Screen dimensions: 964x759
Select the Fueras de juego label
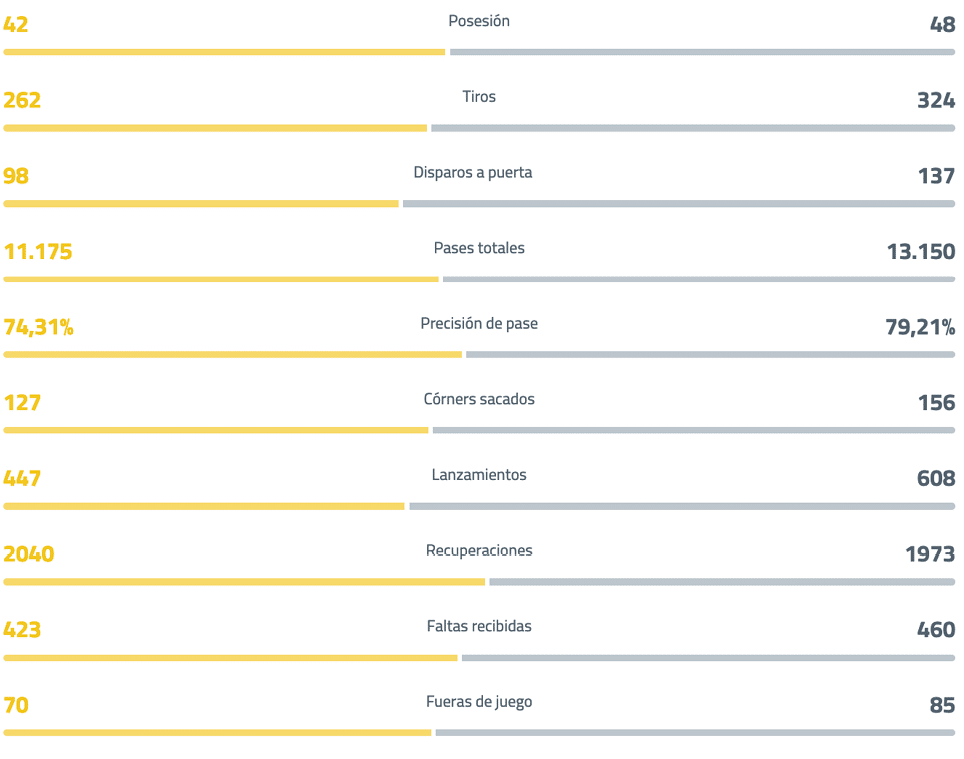(x=479, y=702)
